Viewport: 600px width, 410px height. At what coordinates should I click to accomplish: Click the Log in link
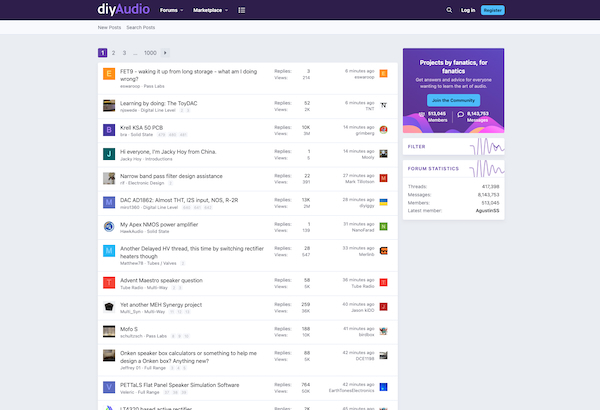tap(468, 10)
